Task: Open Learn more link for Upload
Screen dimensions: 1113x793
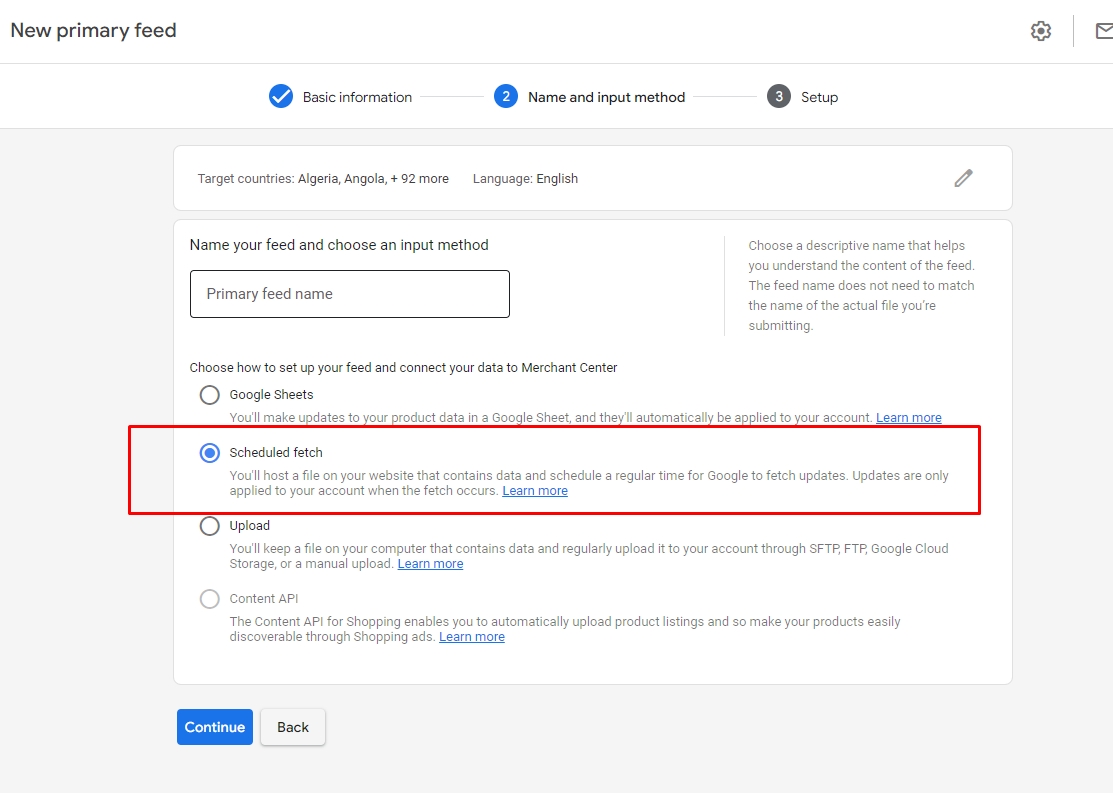Action: tap(430, 564)
